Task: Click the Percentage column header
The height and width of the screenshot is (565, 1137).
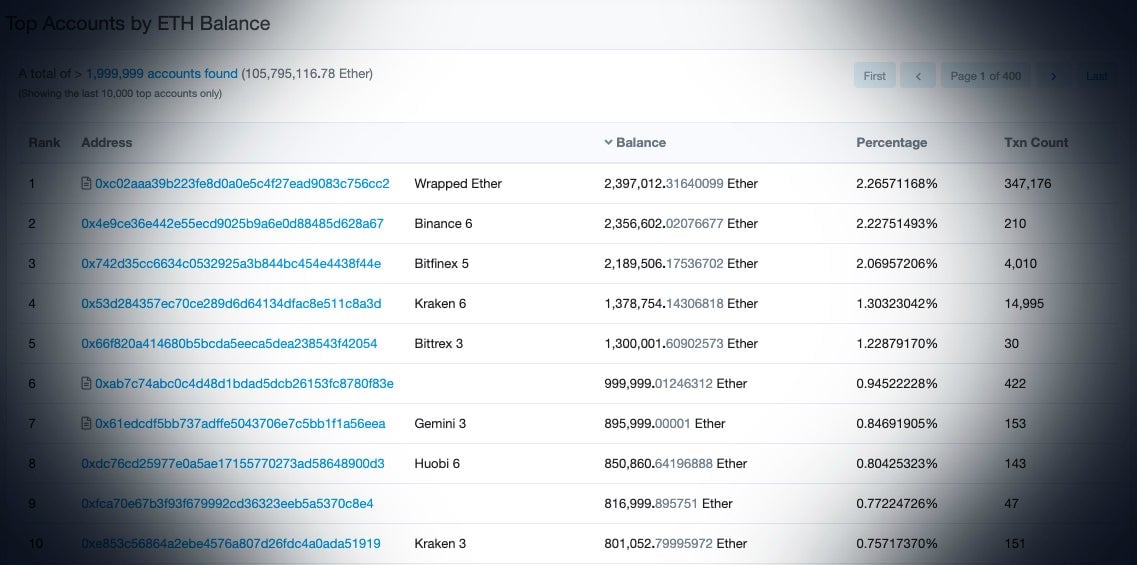Action: (x=891, y=143)
